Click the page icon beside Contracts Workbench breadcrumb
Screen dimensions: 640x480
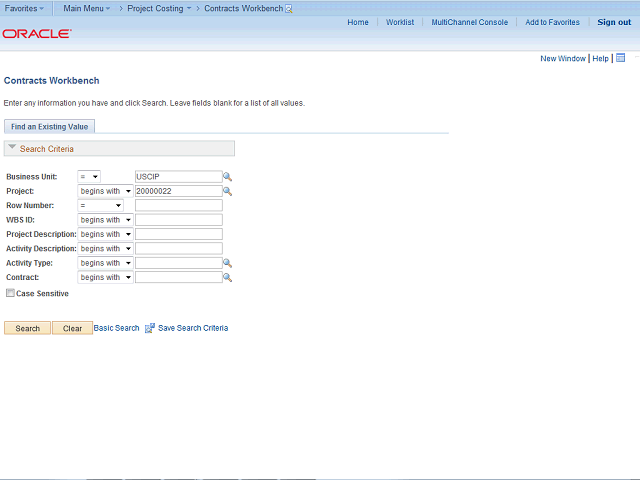coord(289,9)
